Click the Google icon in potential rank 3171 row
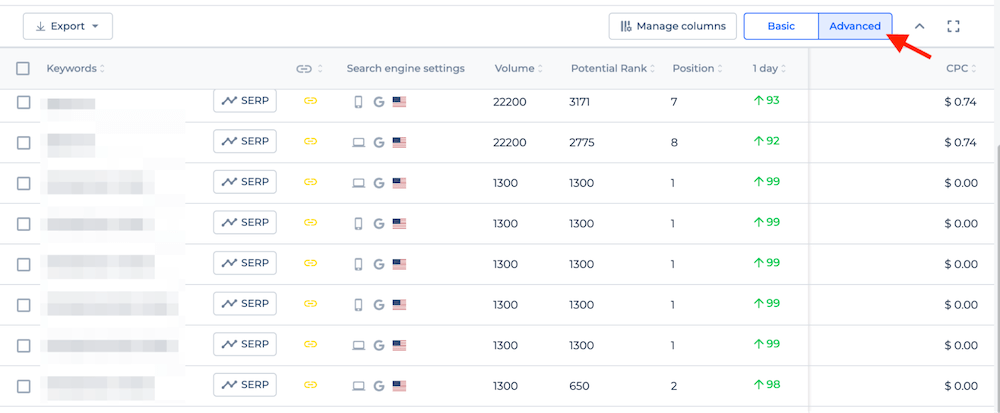1000x413 pixels. click(379, 102)
